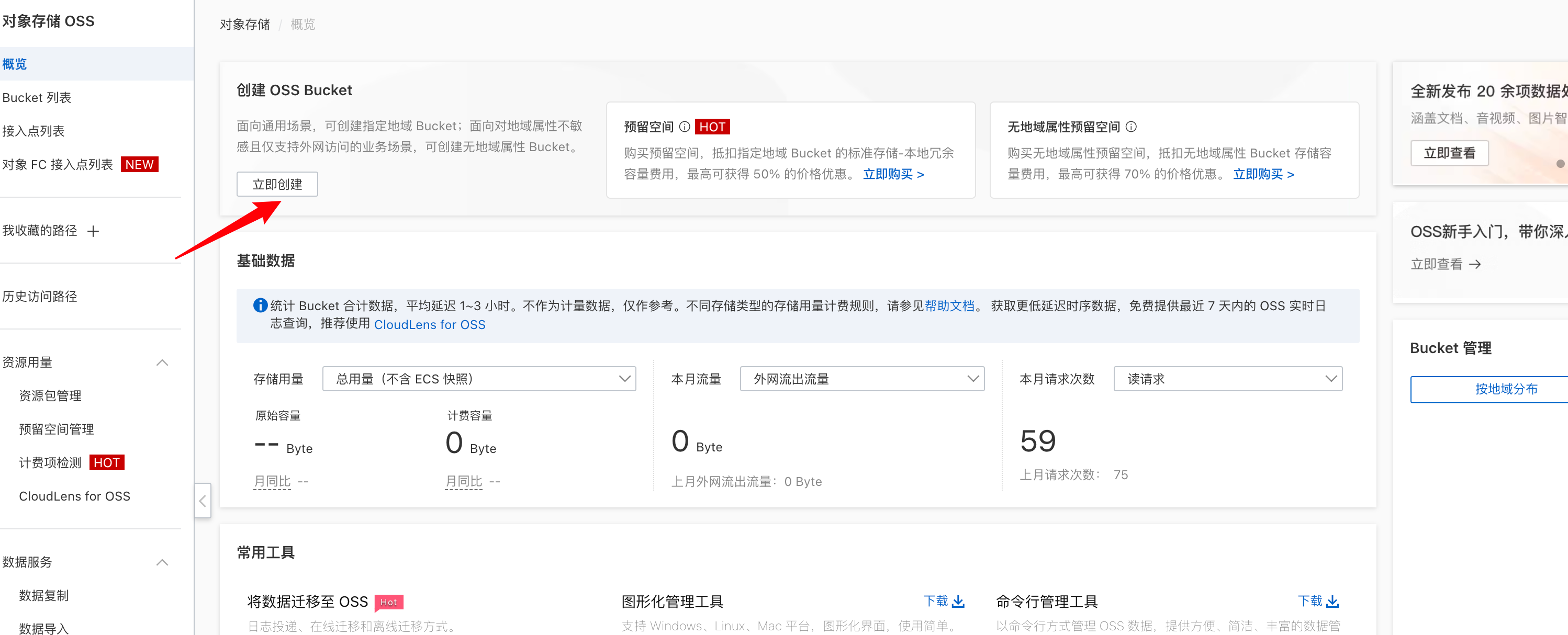This screenshot has height=635, width=1568.
Task: Open the 帮助文档 link
Action: pyautogui.click(x=949, y=305)
